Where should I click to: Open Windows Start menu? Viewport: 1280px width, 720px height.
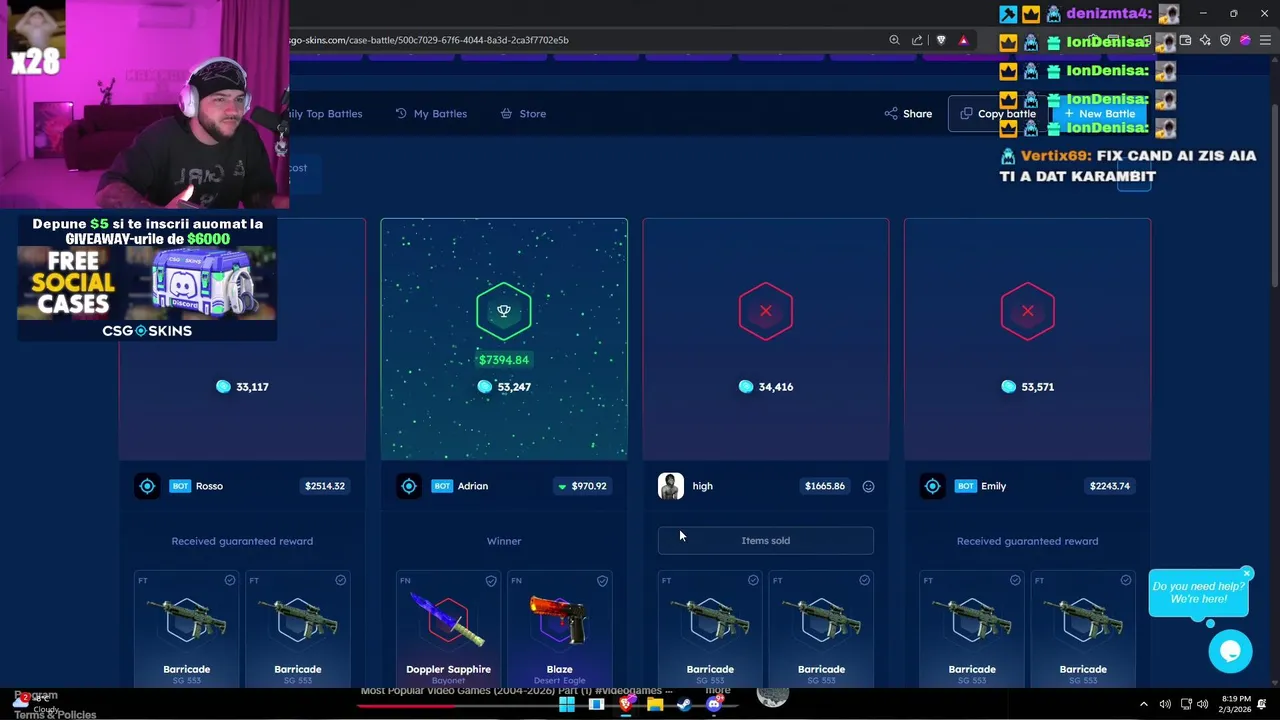(x=567, y=704)
